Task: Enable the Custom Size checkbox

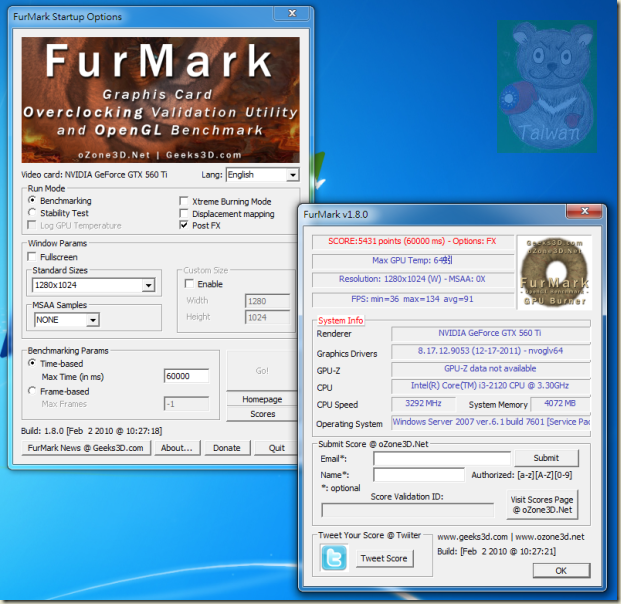Action: tap(189, 284)
